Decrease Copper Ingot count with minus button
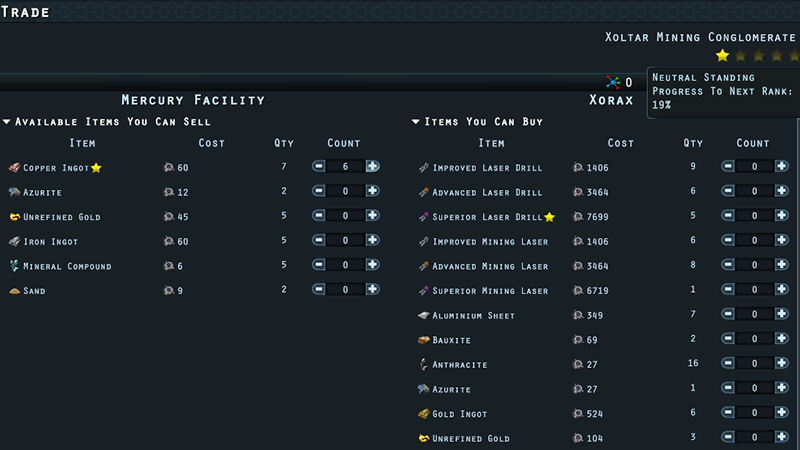The image size is (800, 450). tap(319, 167)
